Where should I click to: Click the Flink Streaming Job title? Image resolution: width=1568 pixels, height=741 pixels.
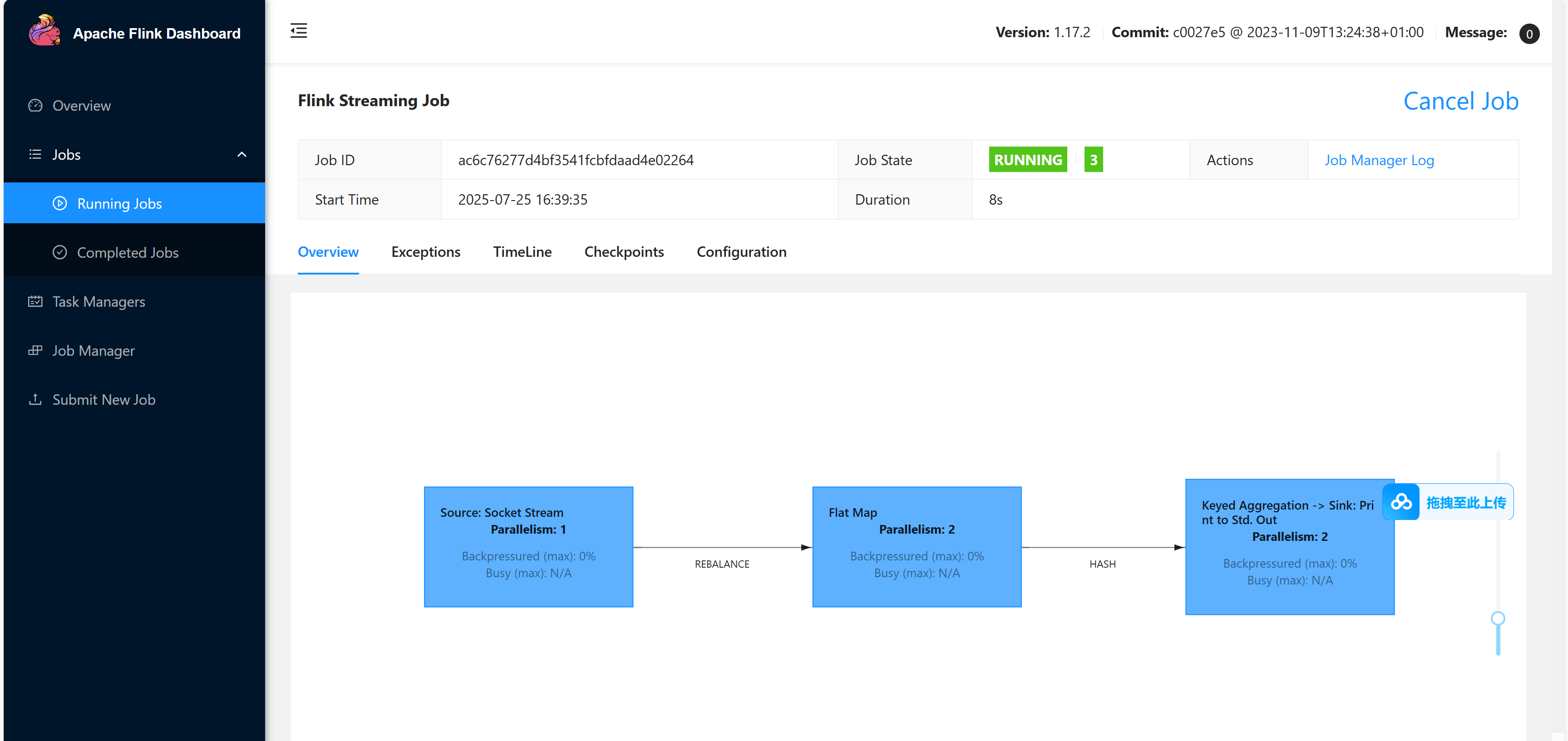373,100
